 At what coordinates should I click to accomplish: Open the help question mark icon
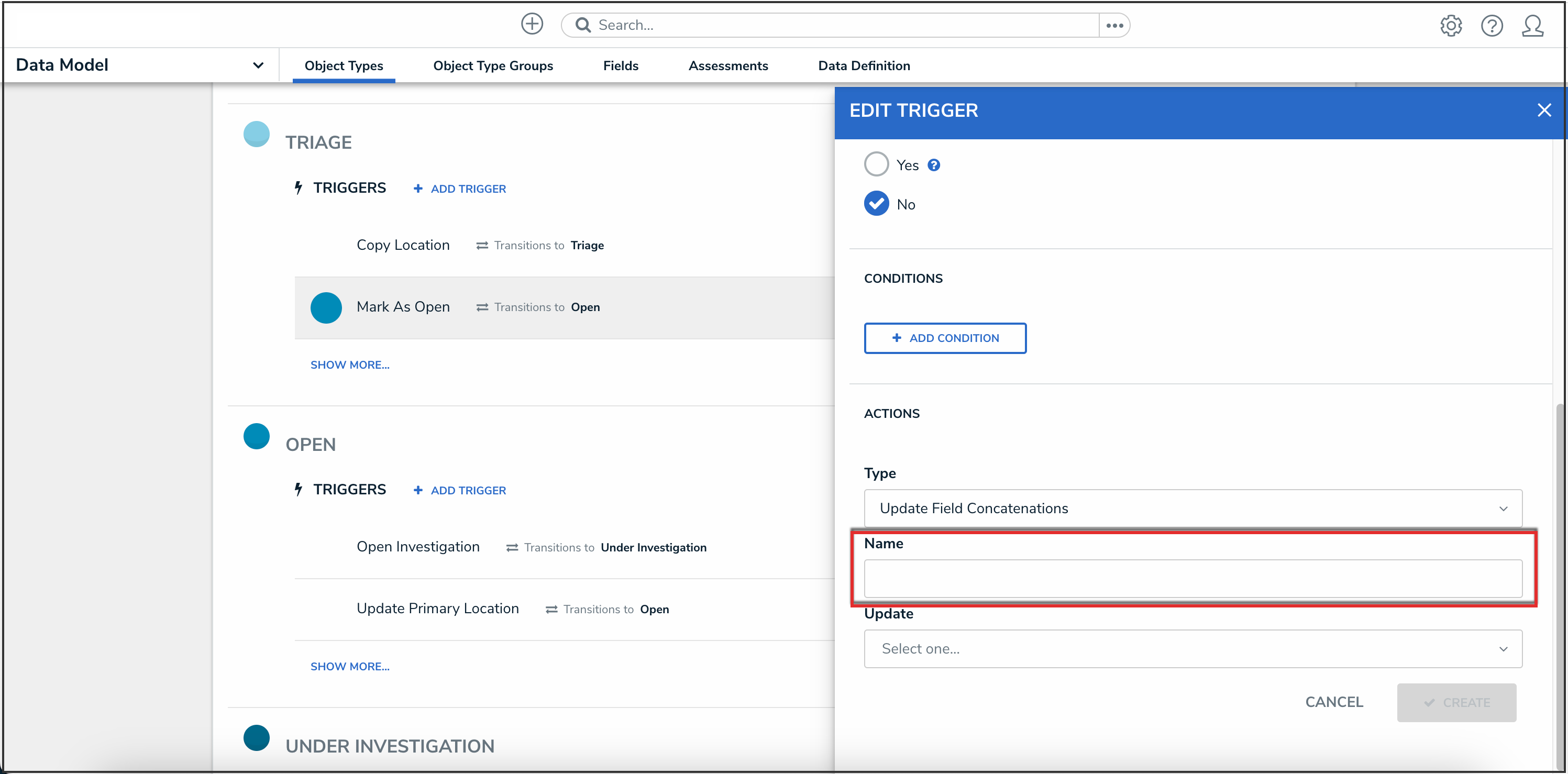[1492, 26]
